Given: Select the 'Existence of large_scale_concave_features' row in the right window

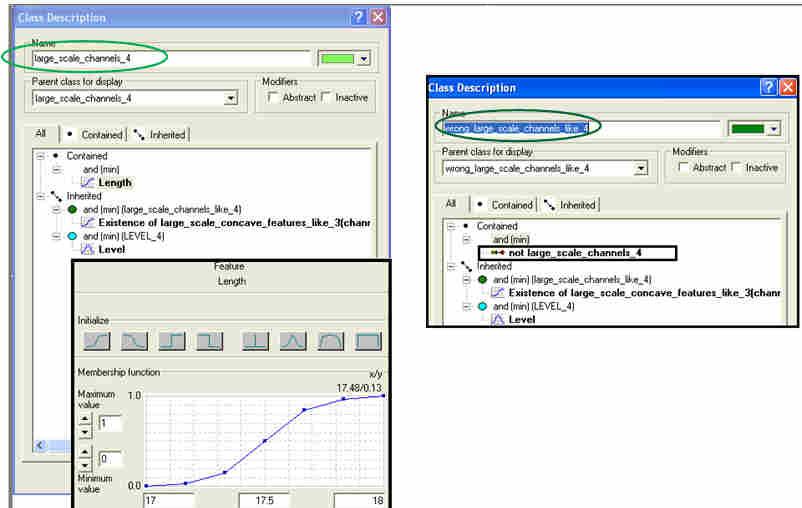Looking at the screenshot, I should (x=644, y=293).
